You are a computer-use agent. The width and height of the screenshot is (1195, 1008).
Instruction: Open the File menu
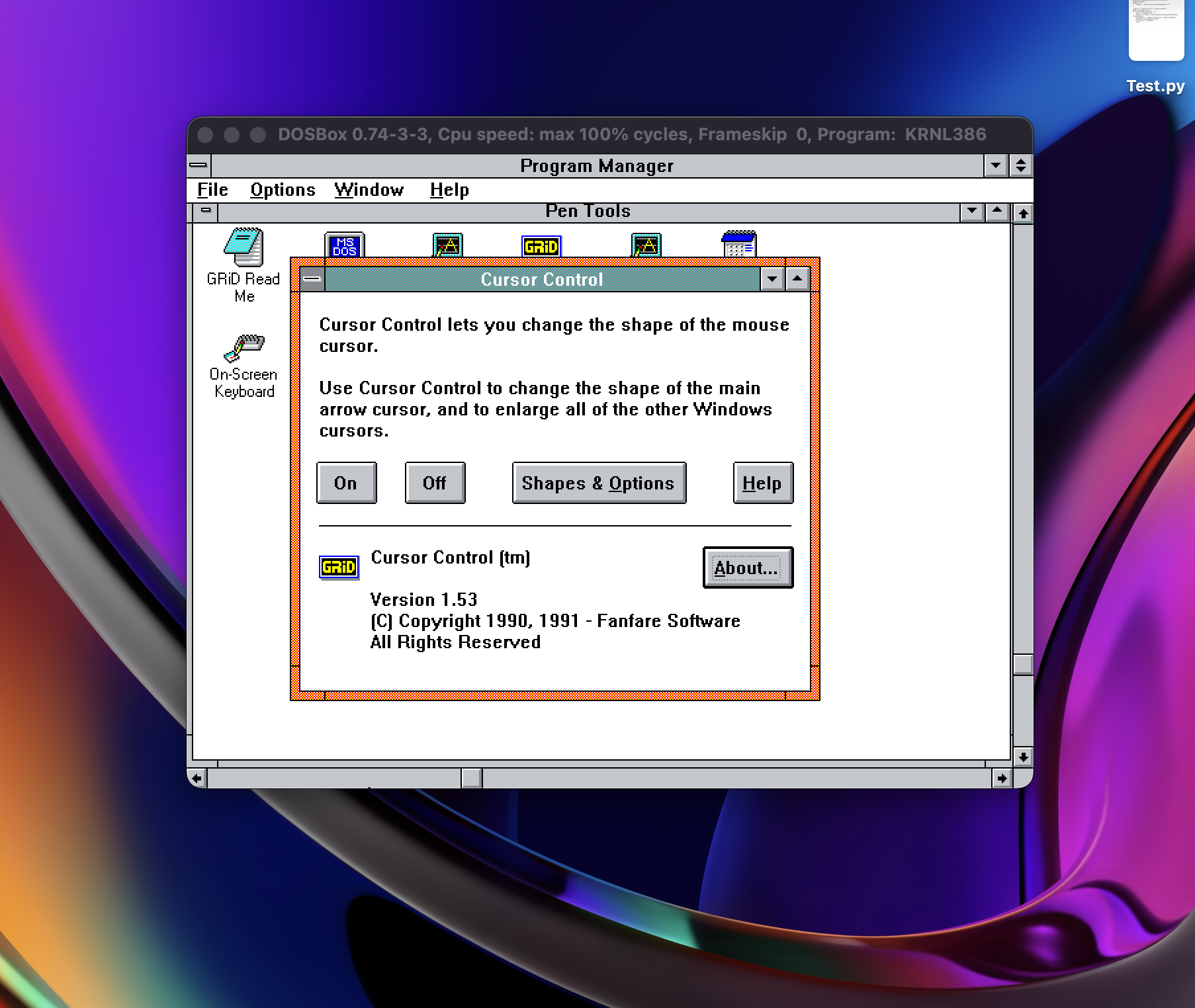click(x=212, y=190)
